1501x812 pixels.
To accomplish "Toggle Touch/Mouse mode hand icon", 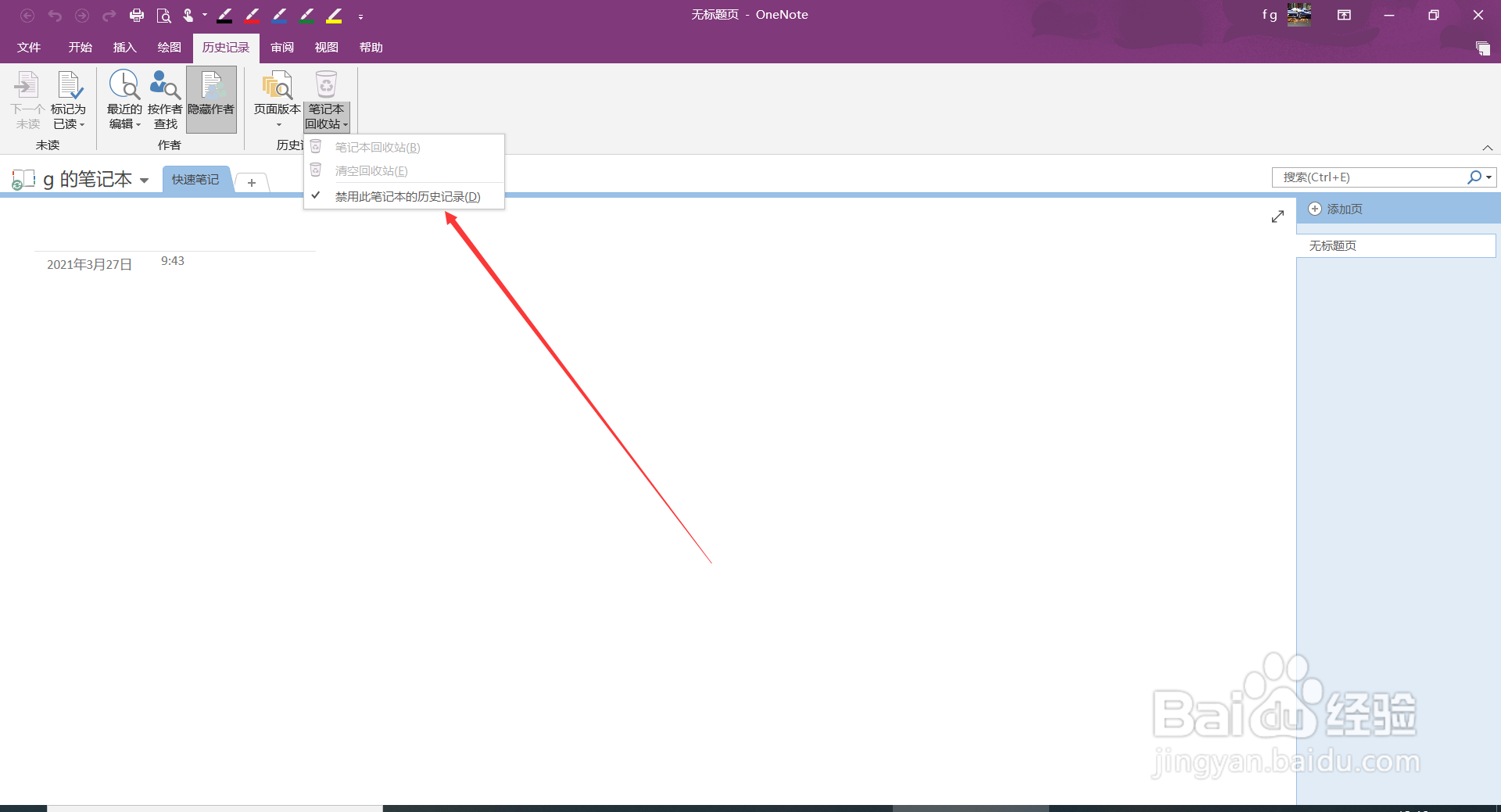I will (188, 16).
